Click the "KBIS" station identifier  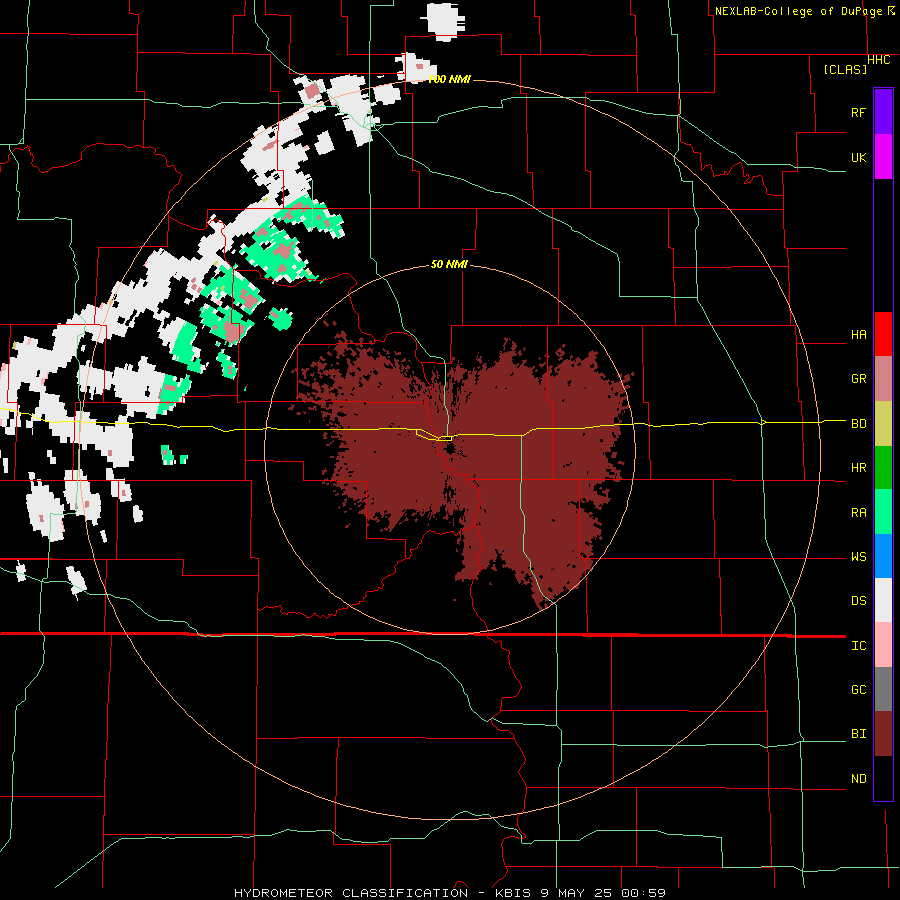pos(514,893)
